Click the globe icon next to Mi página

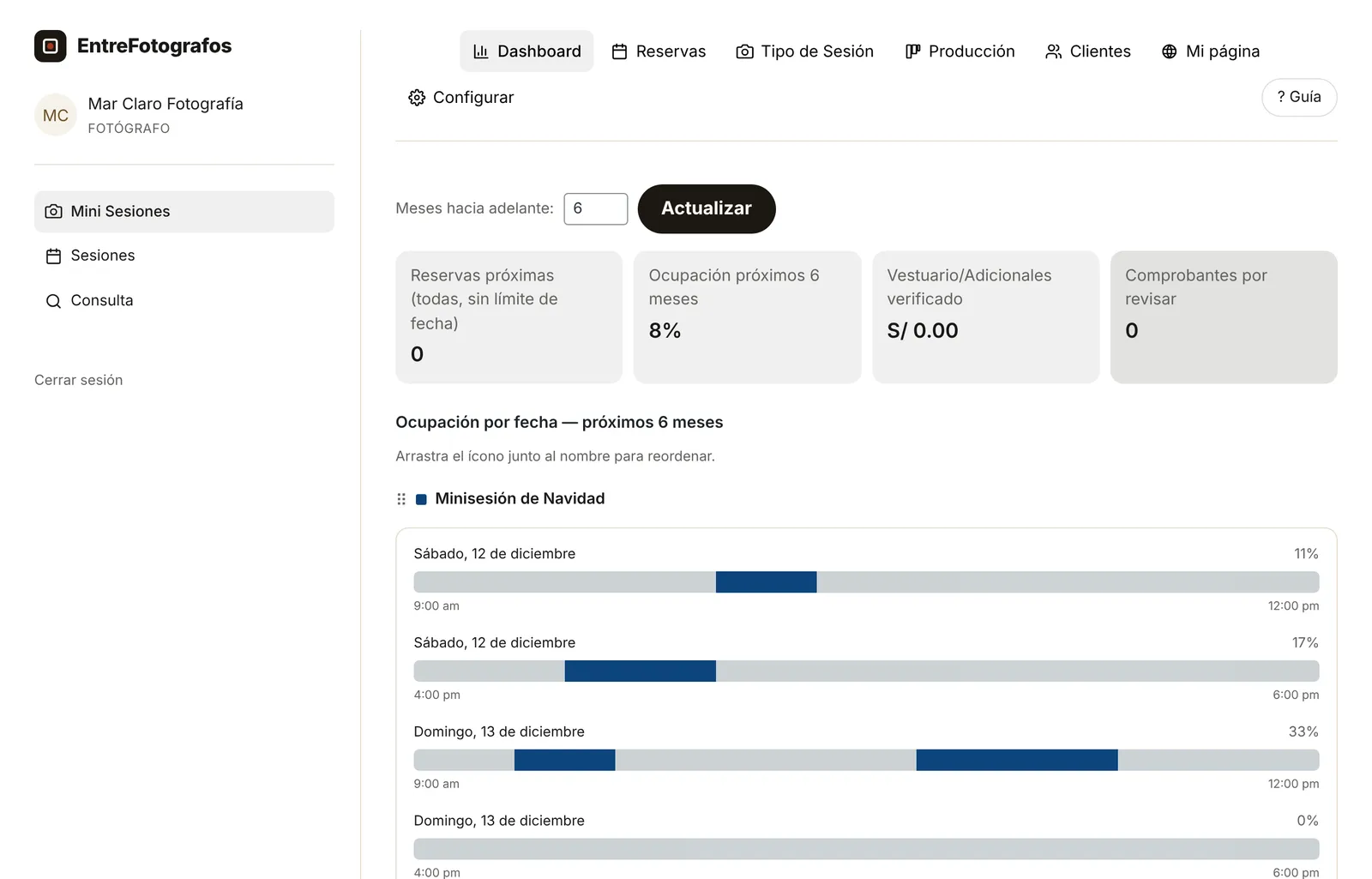[x=1170, y=51]
